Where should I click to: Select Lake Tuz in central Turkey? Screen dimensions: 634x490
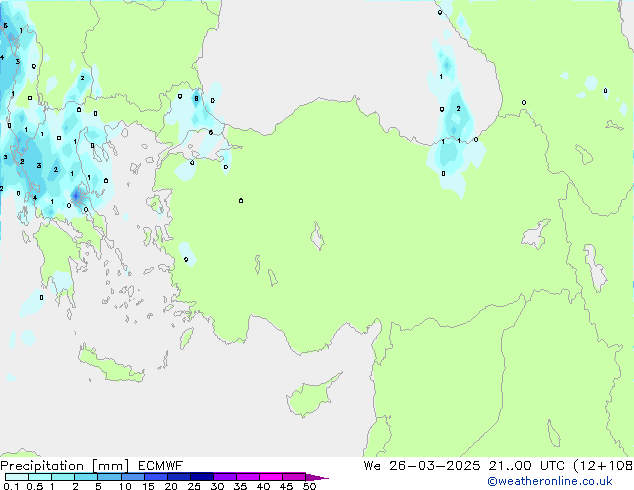click(x=317, y=237)
